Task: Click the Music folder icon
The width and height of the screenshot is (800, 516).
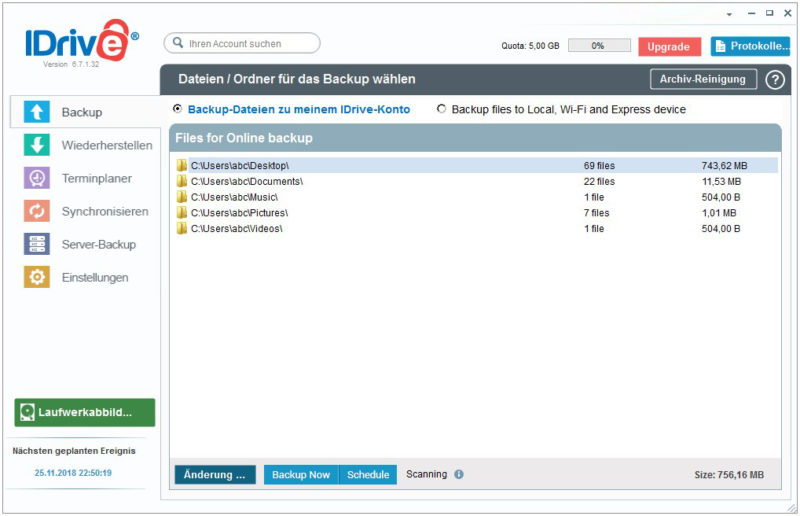Action: [182, 197]
